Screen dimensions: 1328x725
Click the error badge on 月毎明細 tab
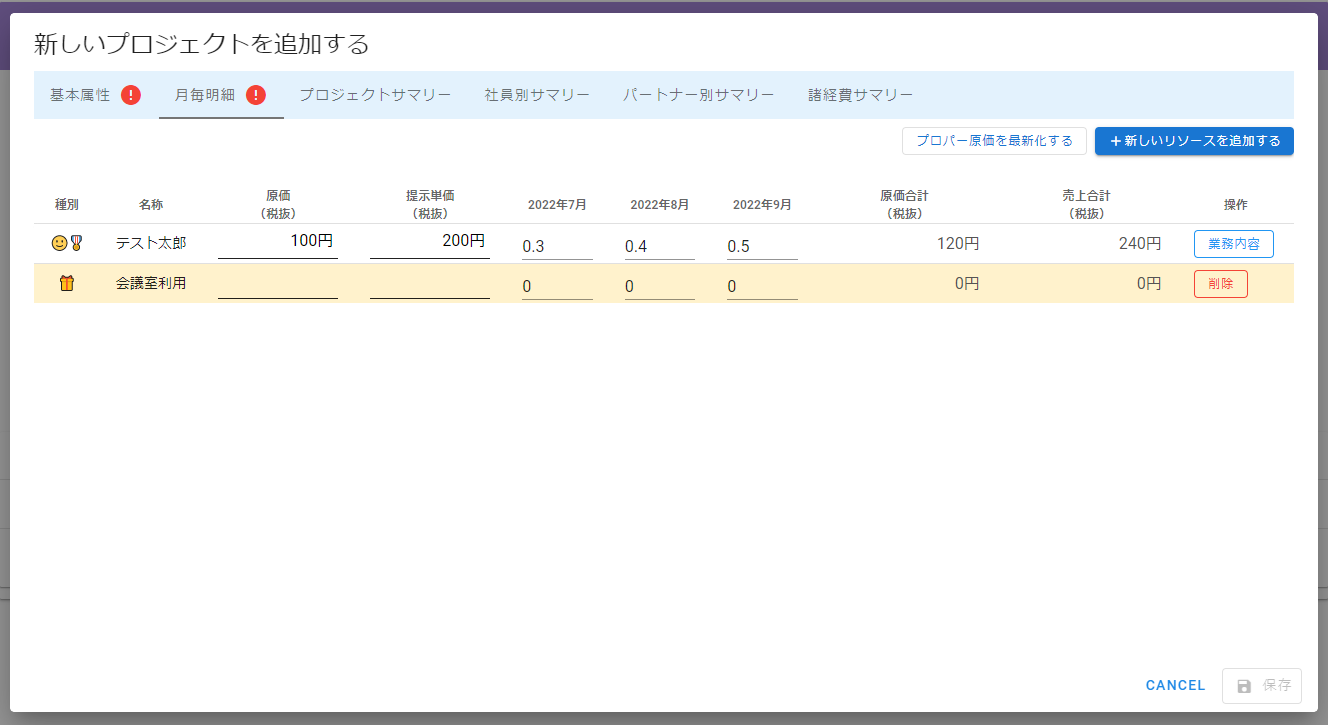point(256,95)
